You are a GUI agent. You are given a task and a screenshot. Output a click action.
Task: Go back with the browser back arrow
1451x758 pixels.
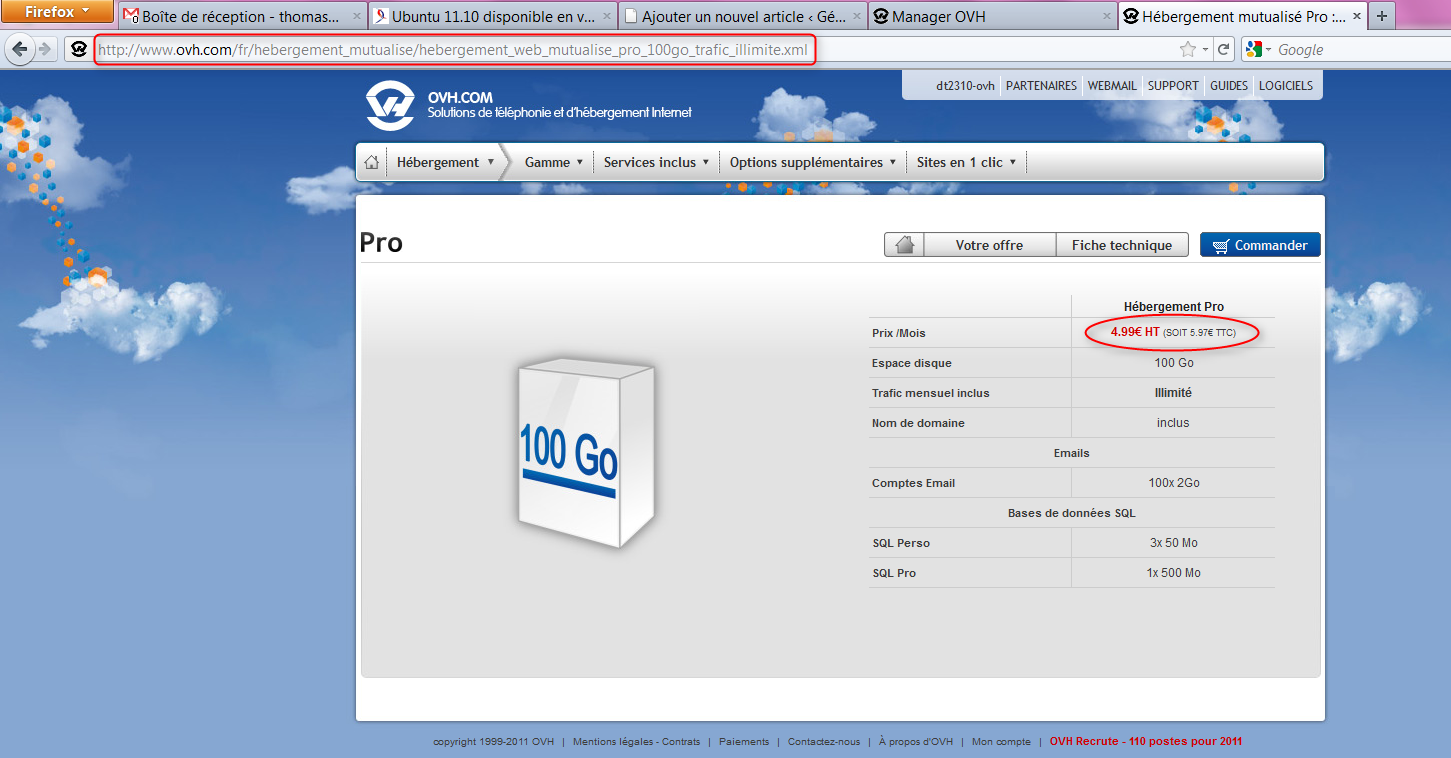tap(20, 49)
